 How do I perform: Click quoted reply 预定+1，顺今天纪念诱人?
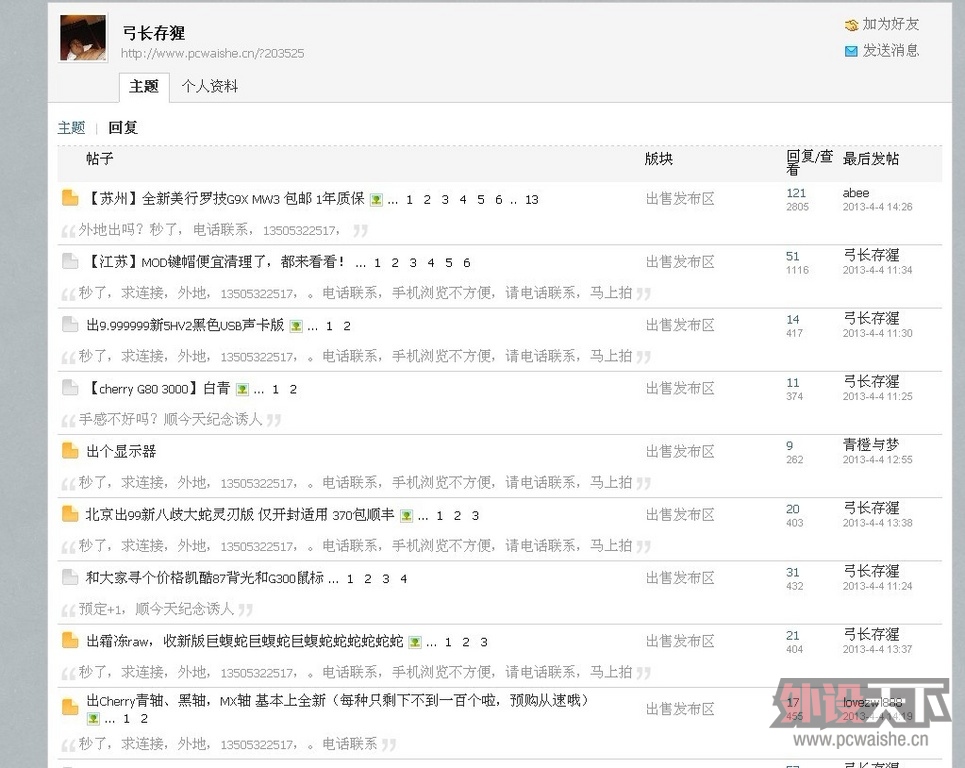click(156, 609)
